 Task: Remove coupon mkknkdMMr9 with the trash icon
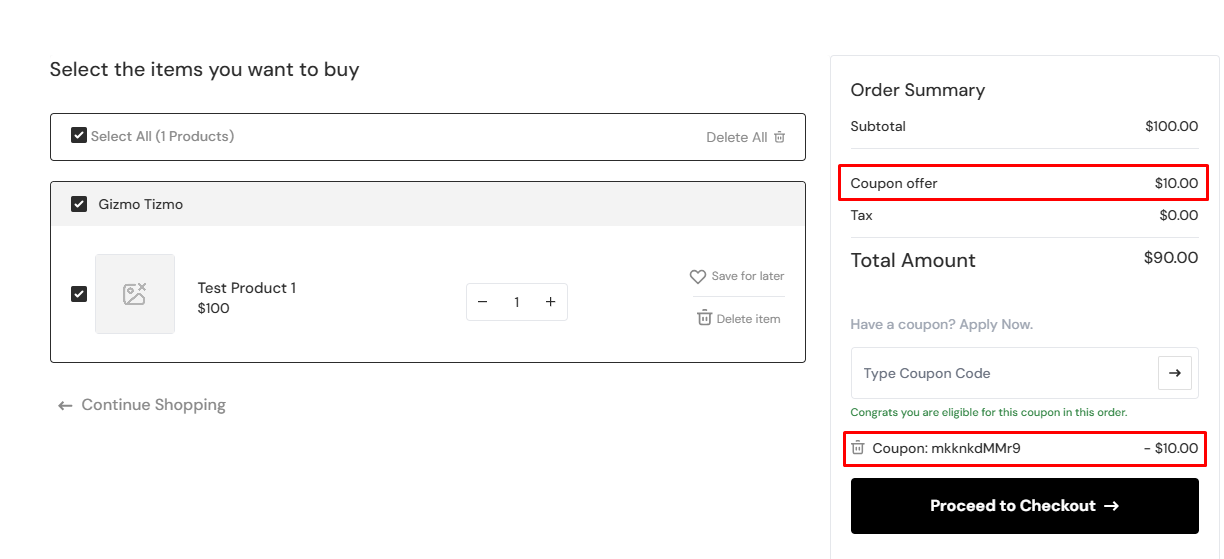[858, 448]
